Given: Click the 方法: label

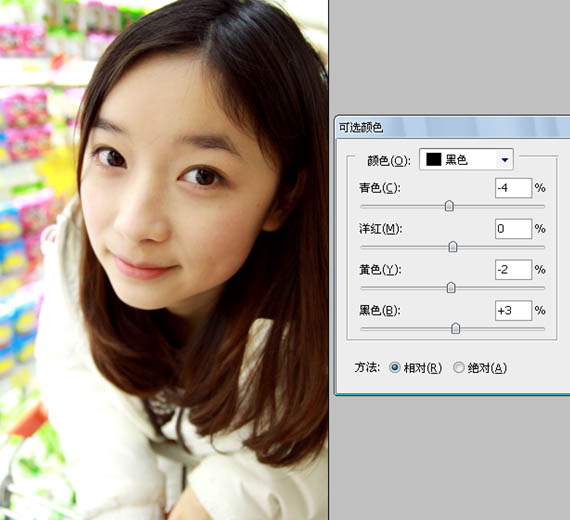Looking at the screenshot, I should click(367, 368).
